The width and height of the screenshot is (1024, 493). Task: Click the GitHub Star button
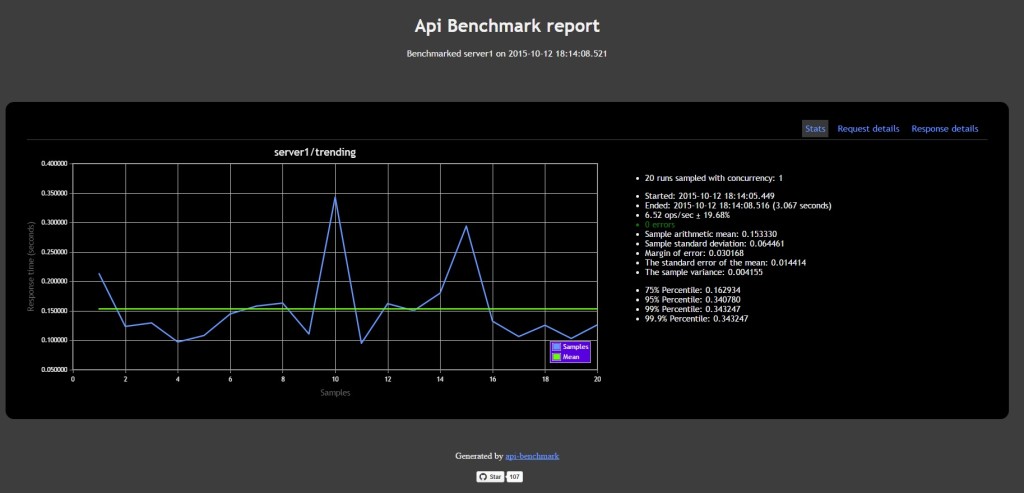(x=490, y=477)
